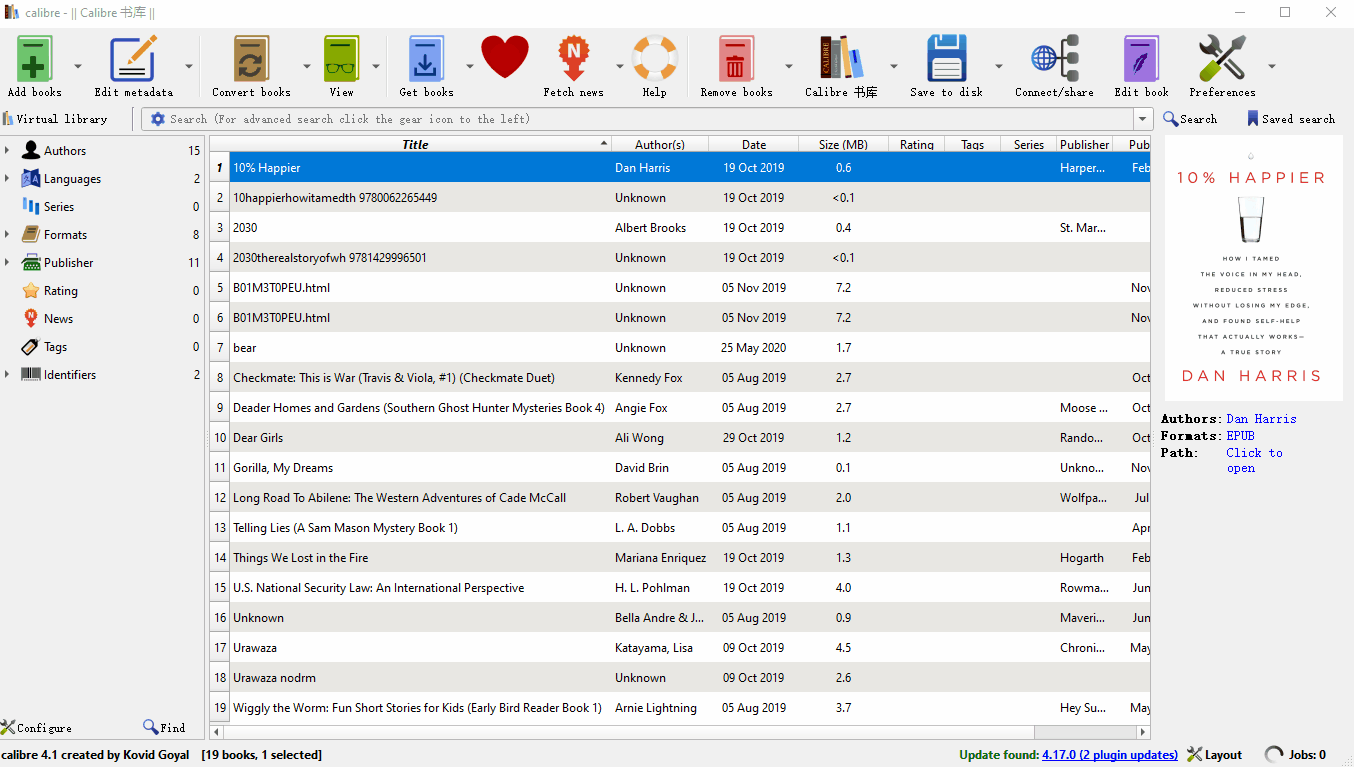Image resolution: width=1354 pixels, height=767 pixels.
Task: Expand the Publisher category
Action: pyautogui.click(x=7, y=263)
